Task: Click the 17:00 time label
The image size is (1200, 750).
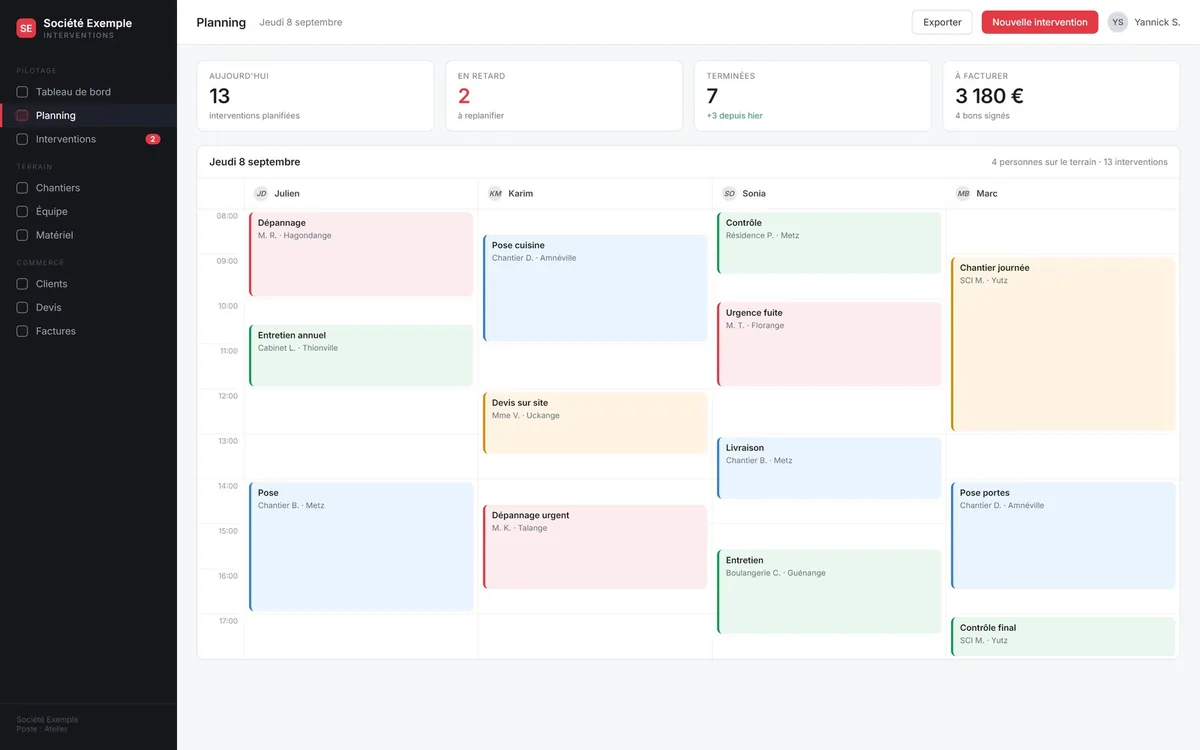Action: tap(227, 621)
